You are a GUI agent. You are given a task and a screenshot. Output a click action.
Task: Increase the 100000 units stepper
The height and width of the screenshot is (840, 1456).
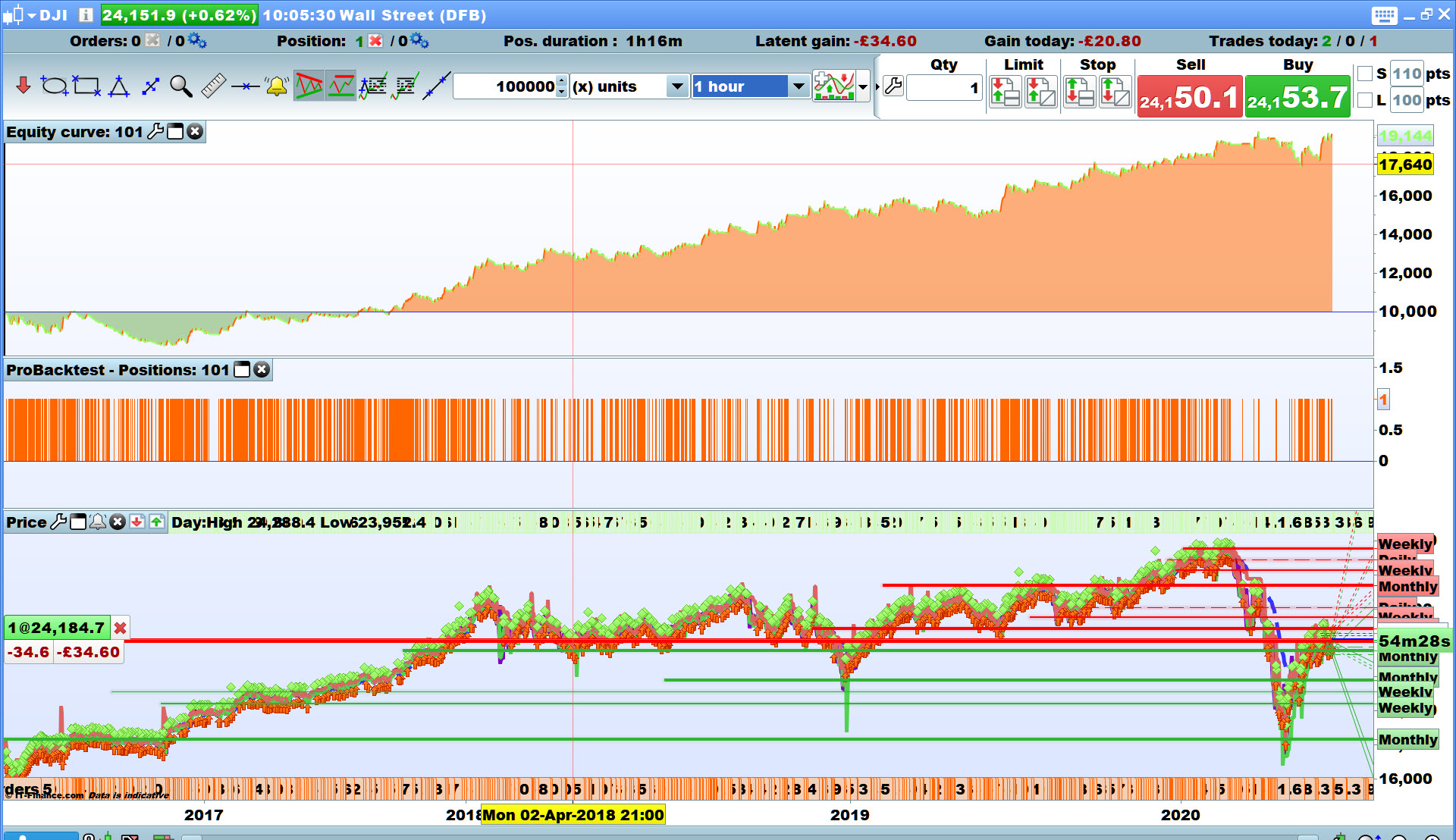click(x=562, y=81)
